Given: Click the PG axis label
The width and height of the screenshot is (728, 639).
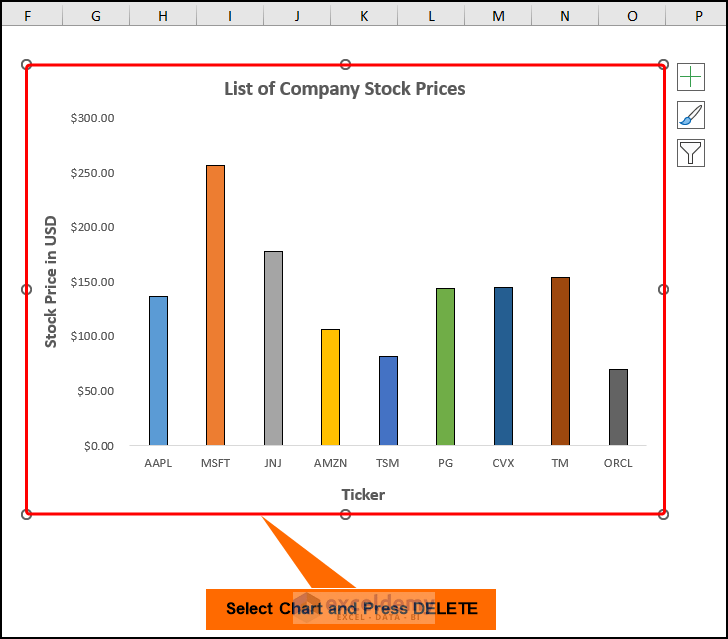Looking at the screenshot, I should (x=445, y=463).
